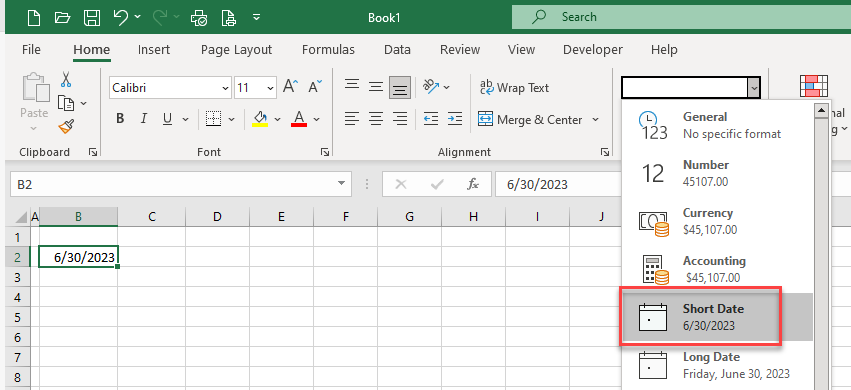This screenshot has width=851, height=390.
Task: Open Borders dropdown arrow
Action: point(232,119)
